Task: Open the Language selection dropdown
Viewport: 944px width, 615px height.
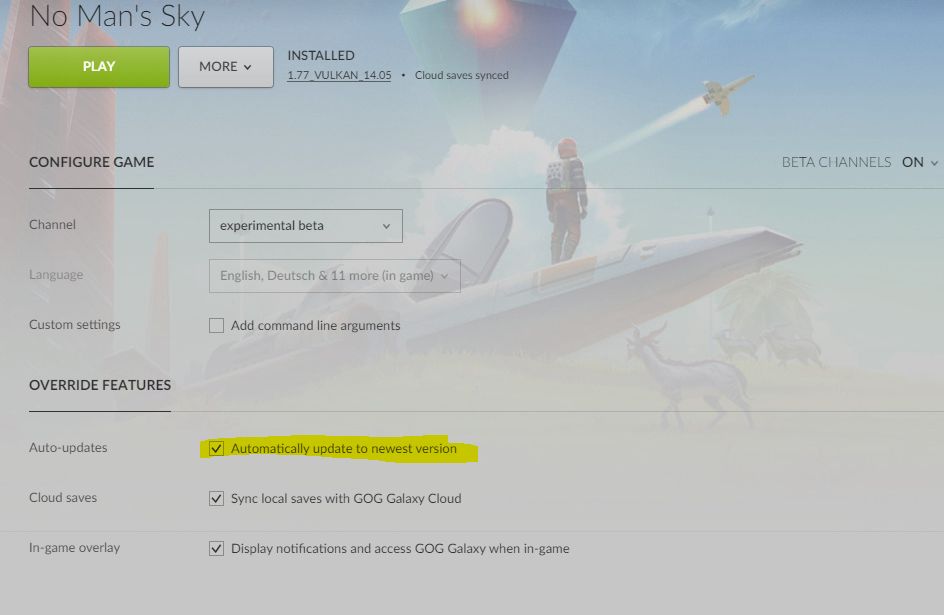Action: [x=335, y=276]
